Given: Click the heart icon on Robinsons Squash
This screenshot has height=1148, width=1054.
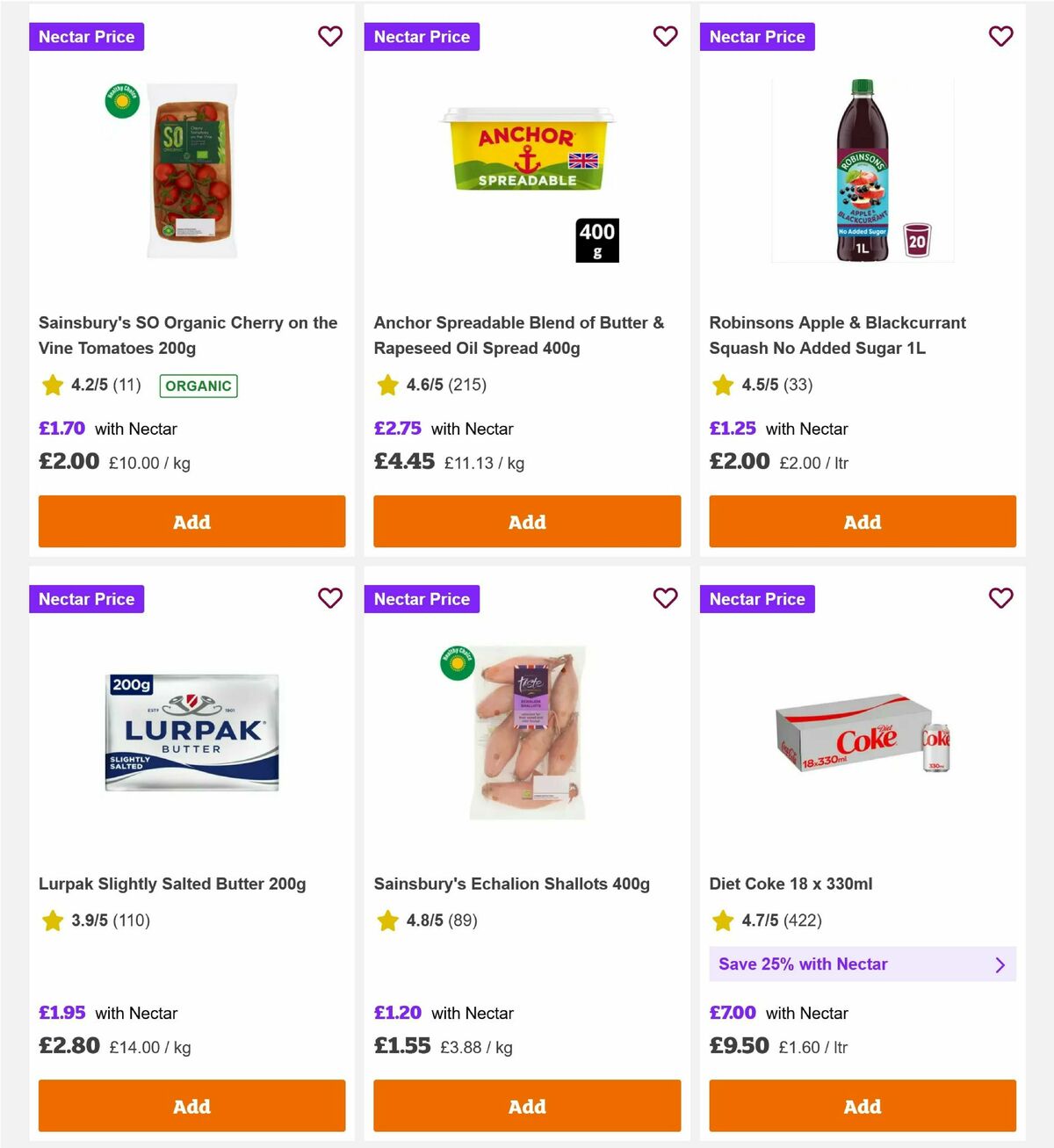Looking at the screenshot, I should (x=1000, y=36).
